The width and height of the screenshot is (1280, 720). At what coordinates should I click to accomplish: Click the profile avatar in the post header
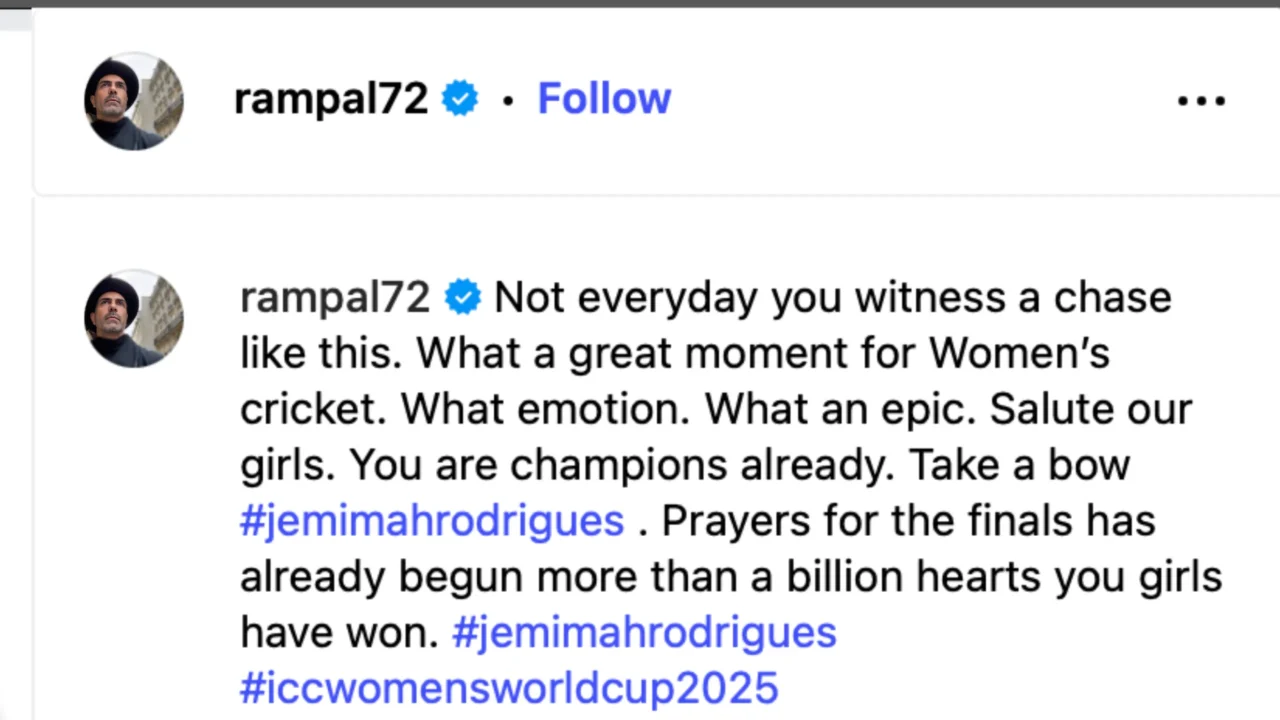coord(133,101)
